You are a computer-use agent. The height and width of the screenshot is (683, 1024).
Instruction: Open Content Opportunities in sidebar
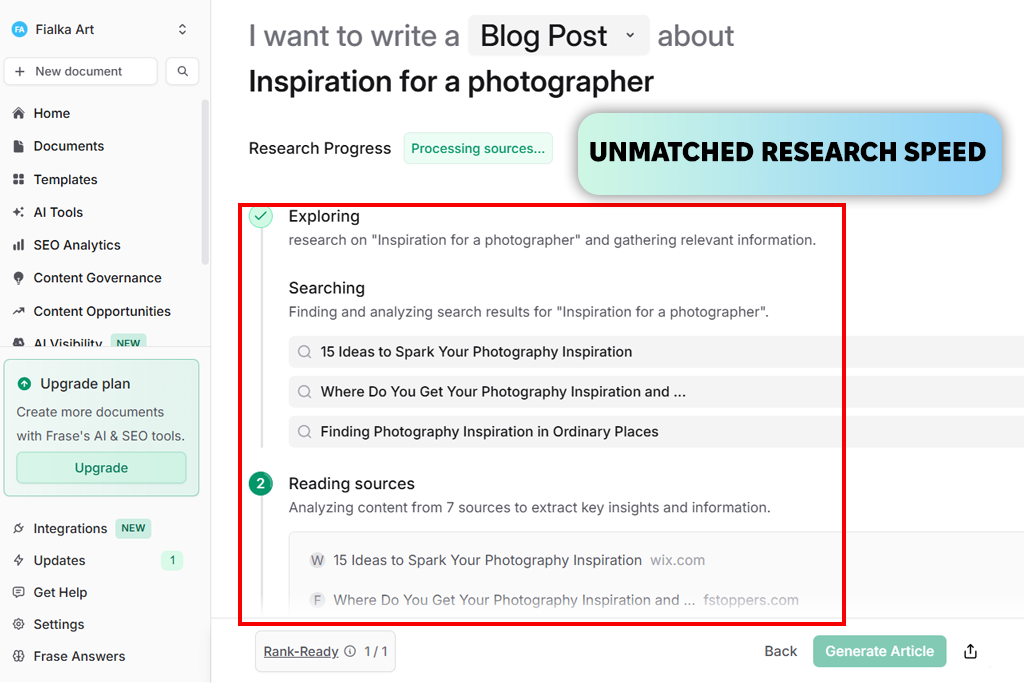pyautogui.click(x=101, y=311)
